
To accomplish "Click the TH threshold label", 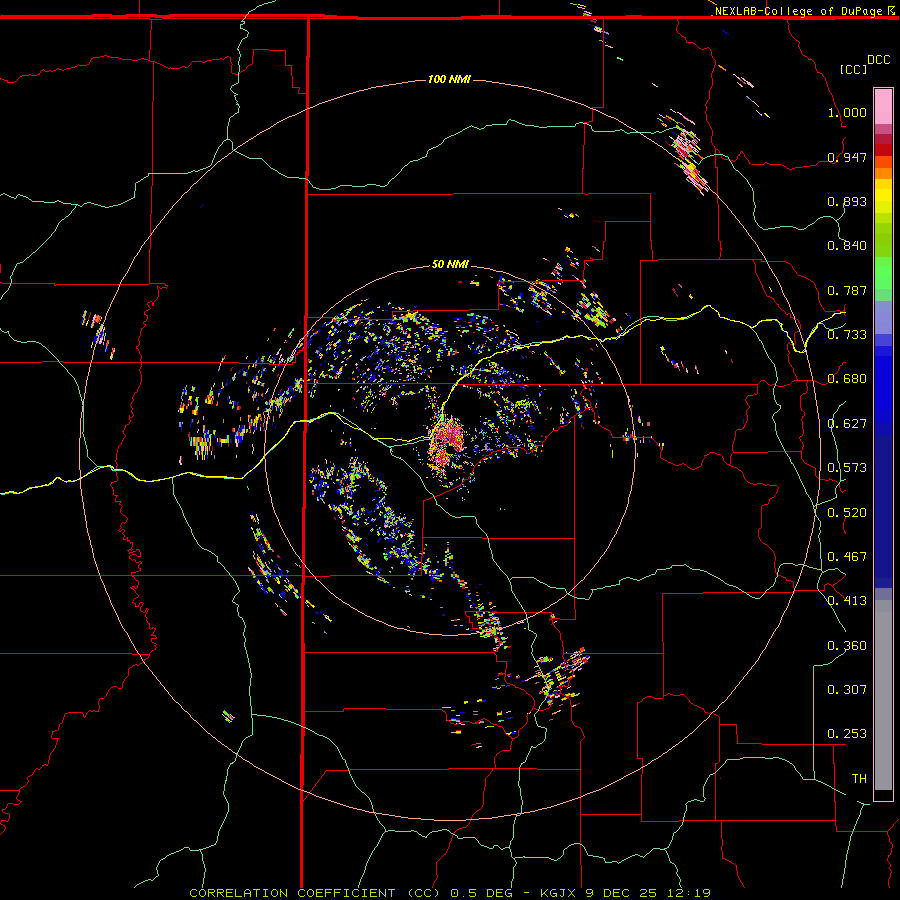I will (859, 779).
